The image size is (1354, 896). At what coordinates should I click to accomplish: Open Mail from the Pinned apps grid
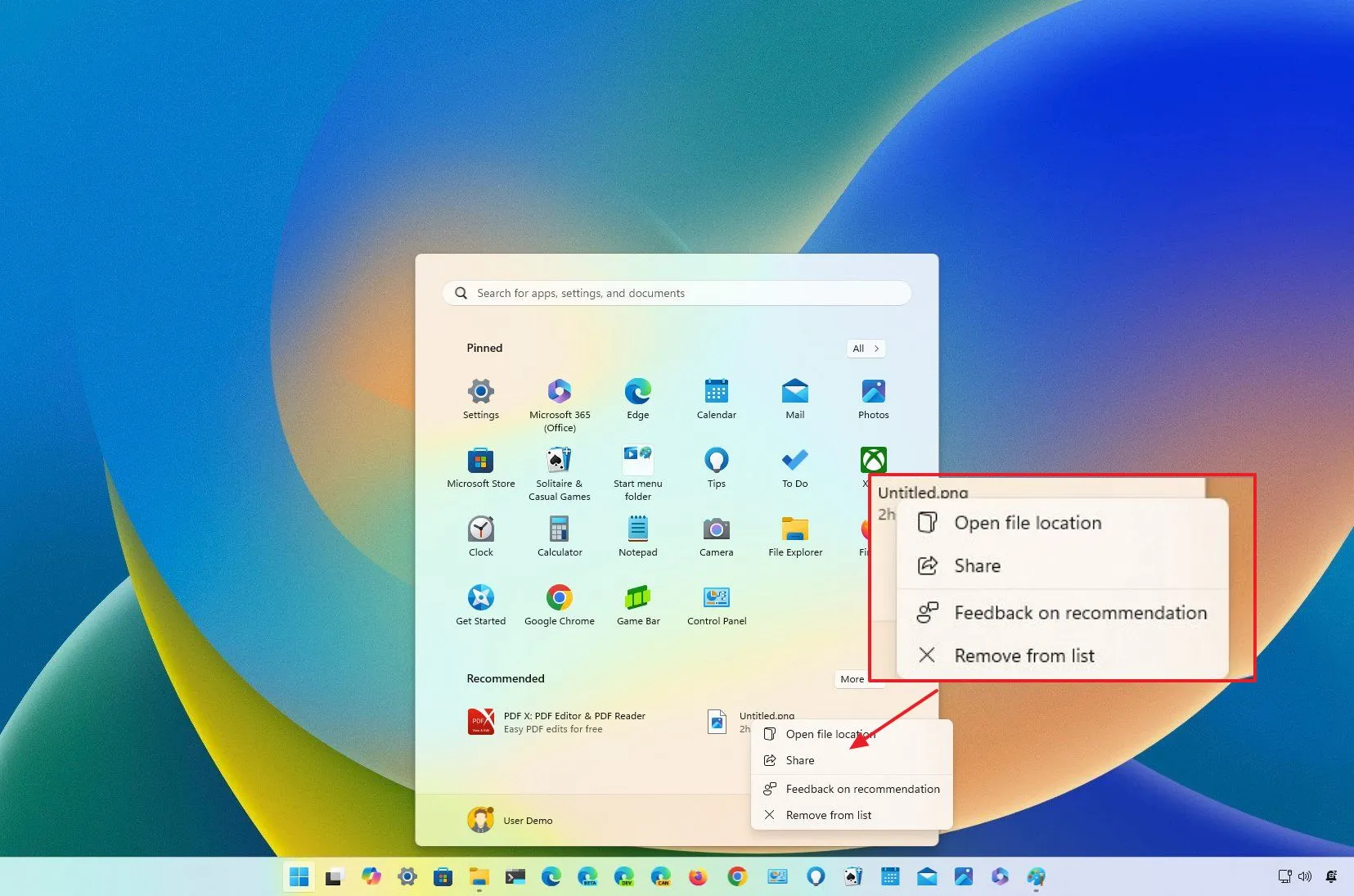click(x=795, y=399)
